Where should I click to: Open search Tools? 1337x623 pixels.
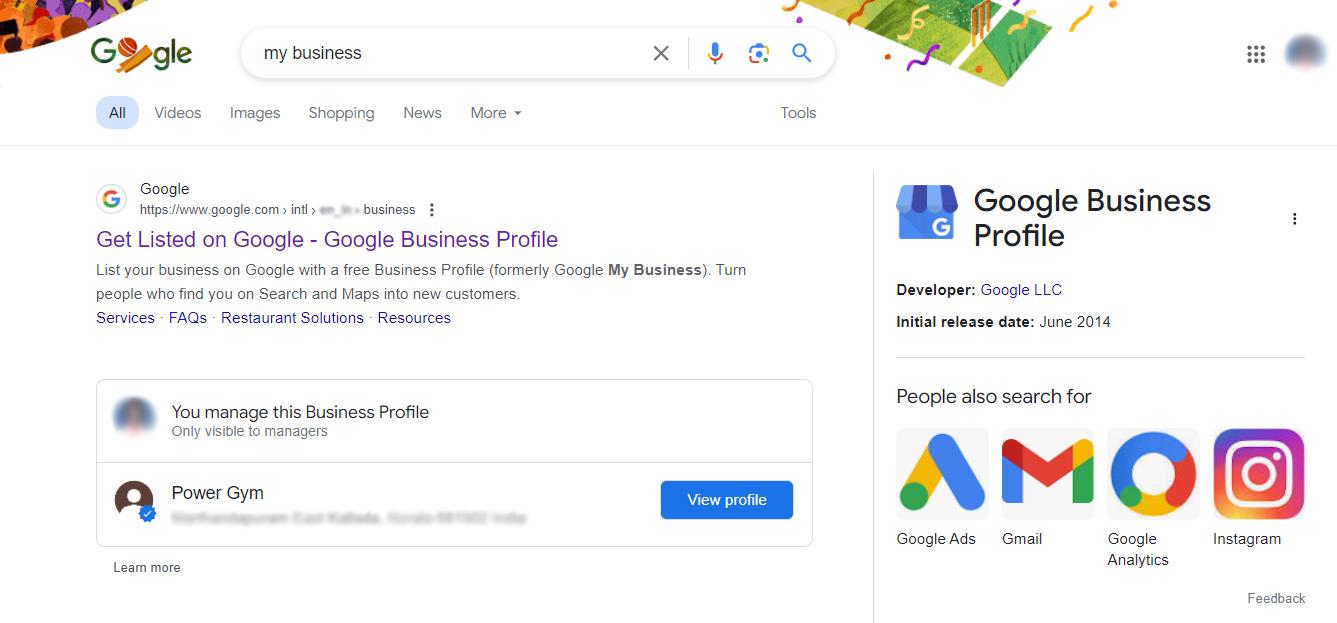[x=798, y=113]
